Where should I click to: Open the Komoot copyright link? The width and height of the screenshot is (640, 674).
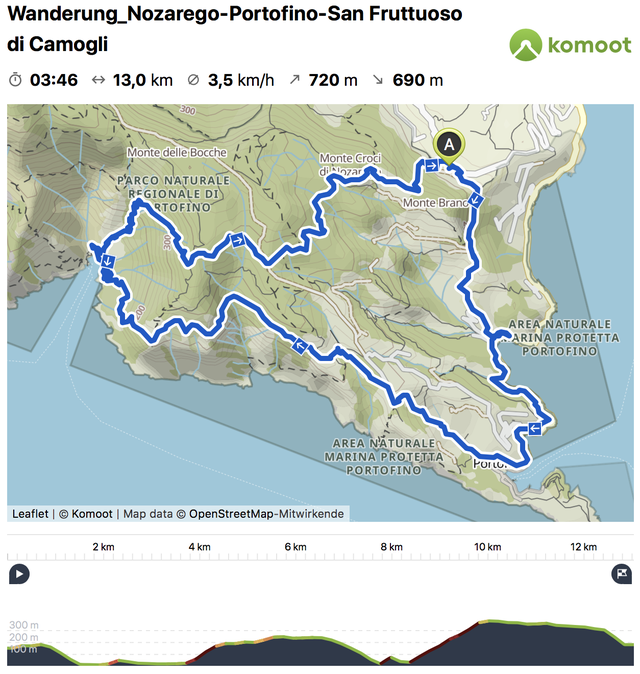[86, 514]
